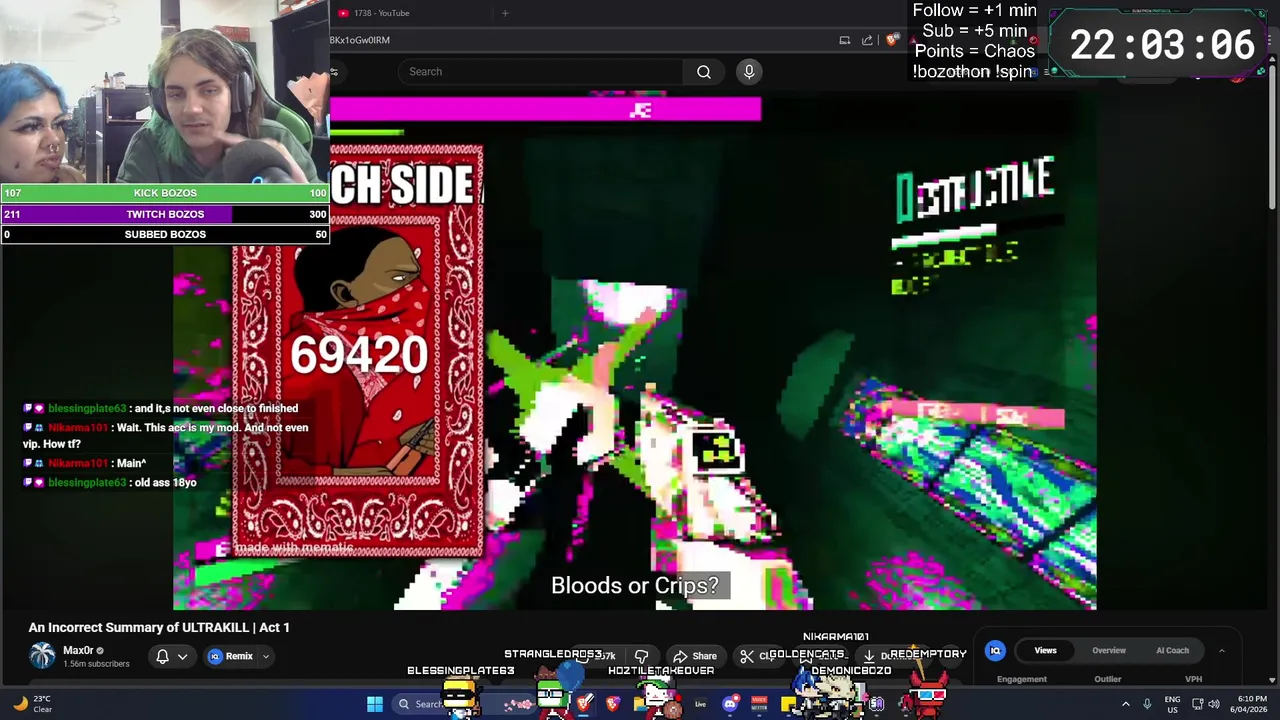
Task: Expand the notification options chevron beside bell
Action: click(x=182, y=656)
